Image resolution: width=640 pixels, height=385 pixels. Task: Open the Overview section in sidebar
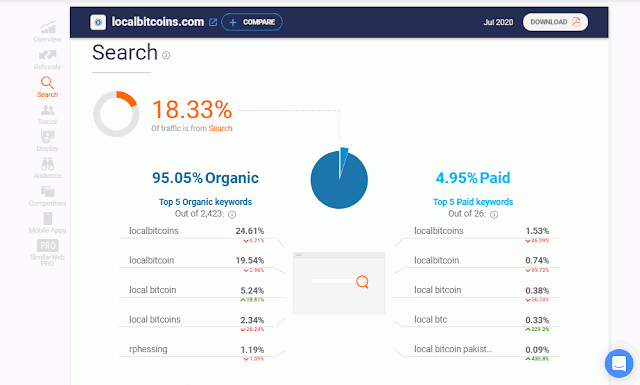point(47,32)
